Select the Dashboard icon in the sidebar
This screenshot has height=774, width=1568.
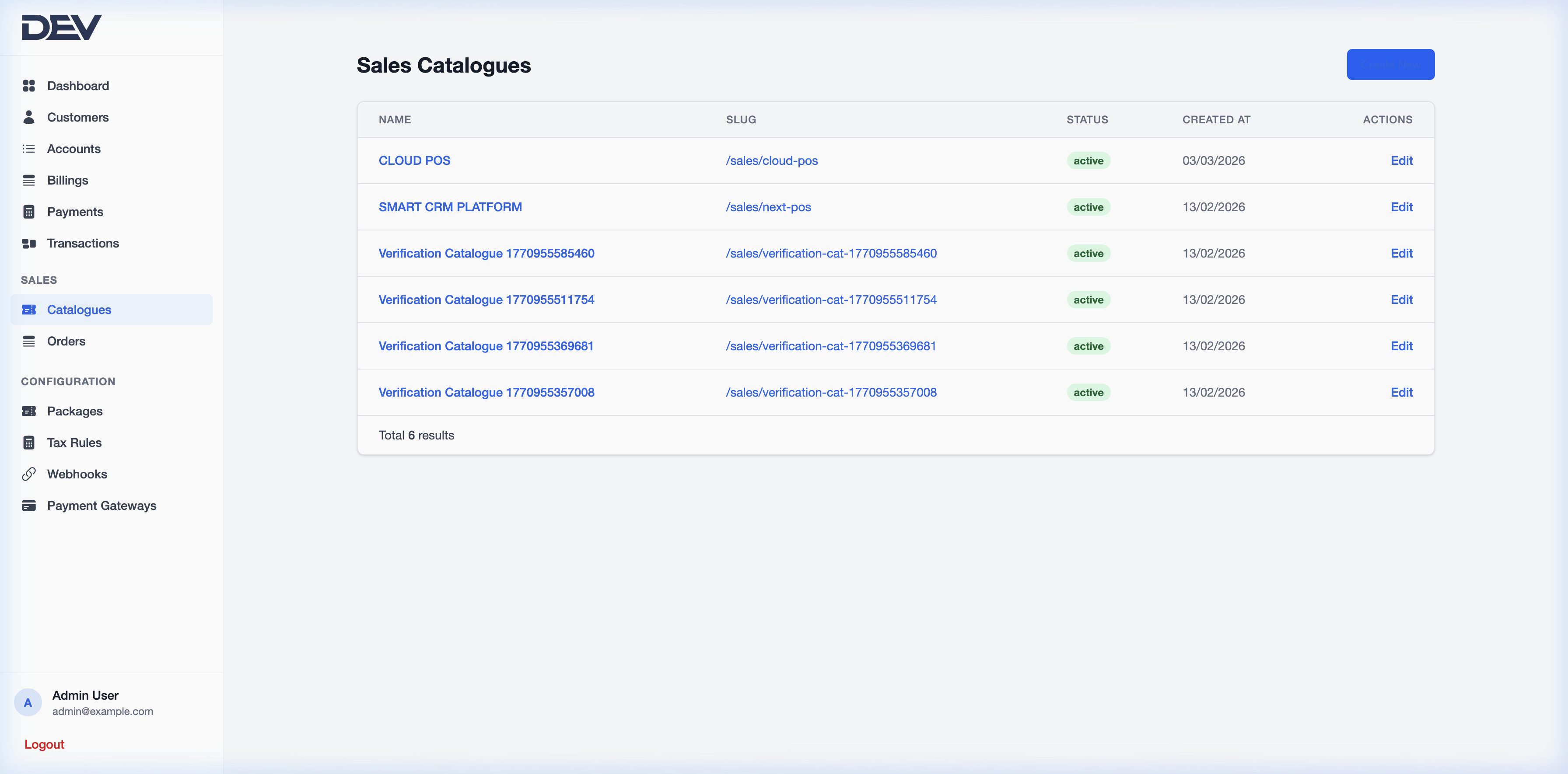29,85
